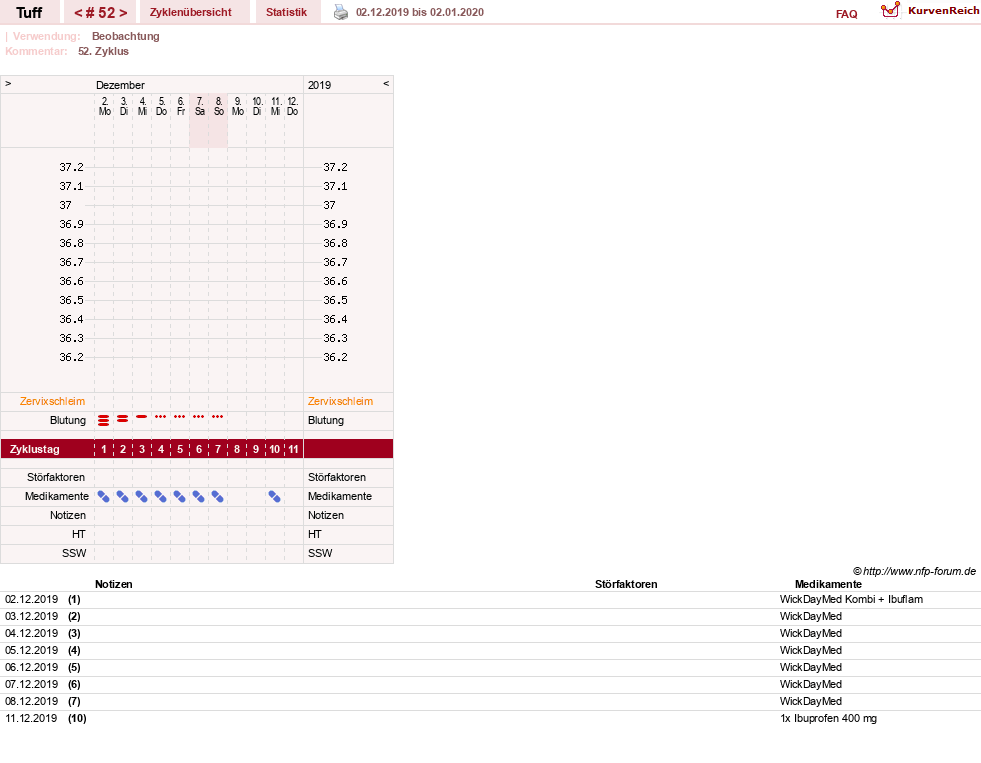Click the left Blutung row label

tap(68, 420)
